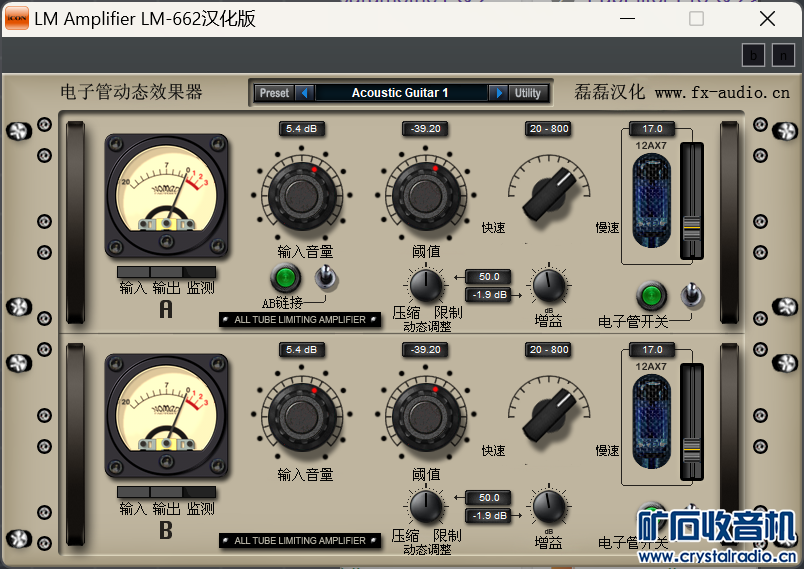
Task: Click channel B 12AX7 tube image
Action: [x=651, y=421]
